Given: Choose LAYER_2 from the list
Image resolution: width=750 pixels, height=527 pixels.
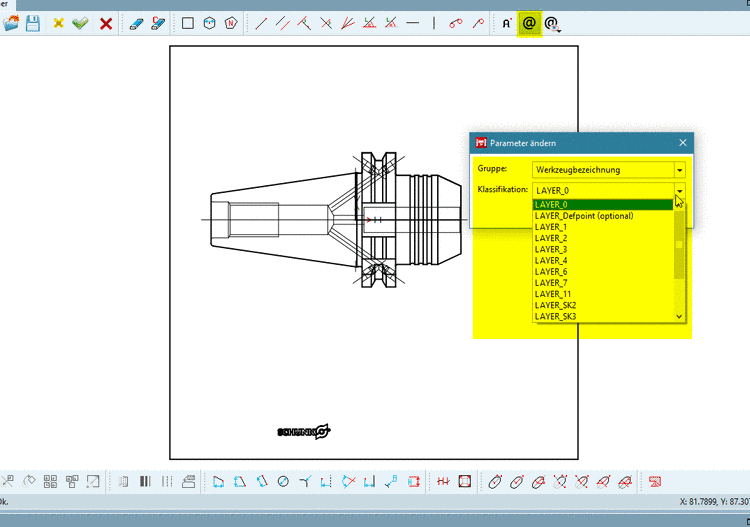Looking at the screenshot, I should click(x=603, y=238).
